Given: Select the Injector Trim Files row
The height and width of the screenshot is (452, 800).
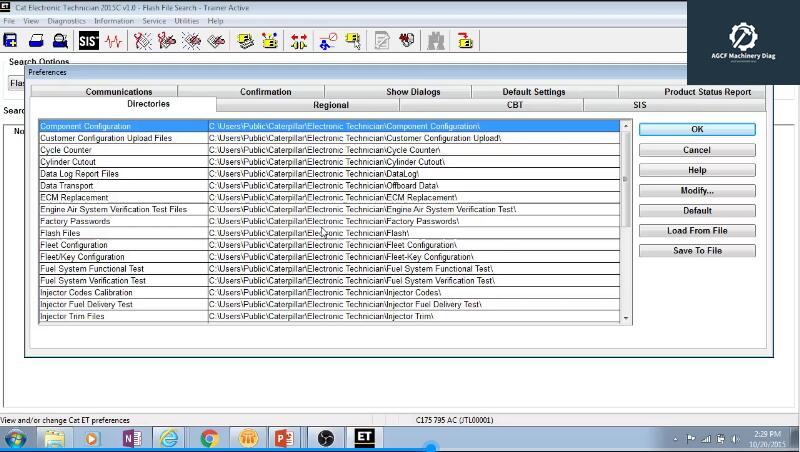Looking at the screenshot, I should click(330, 316).
